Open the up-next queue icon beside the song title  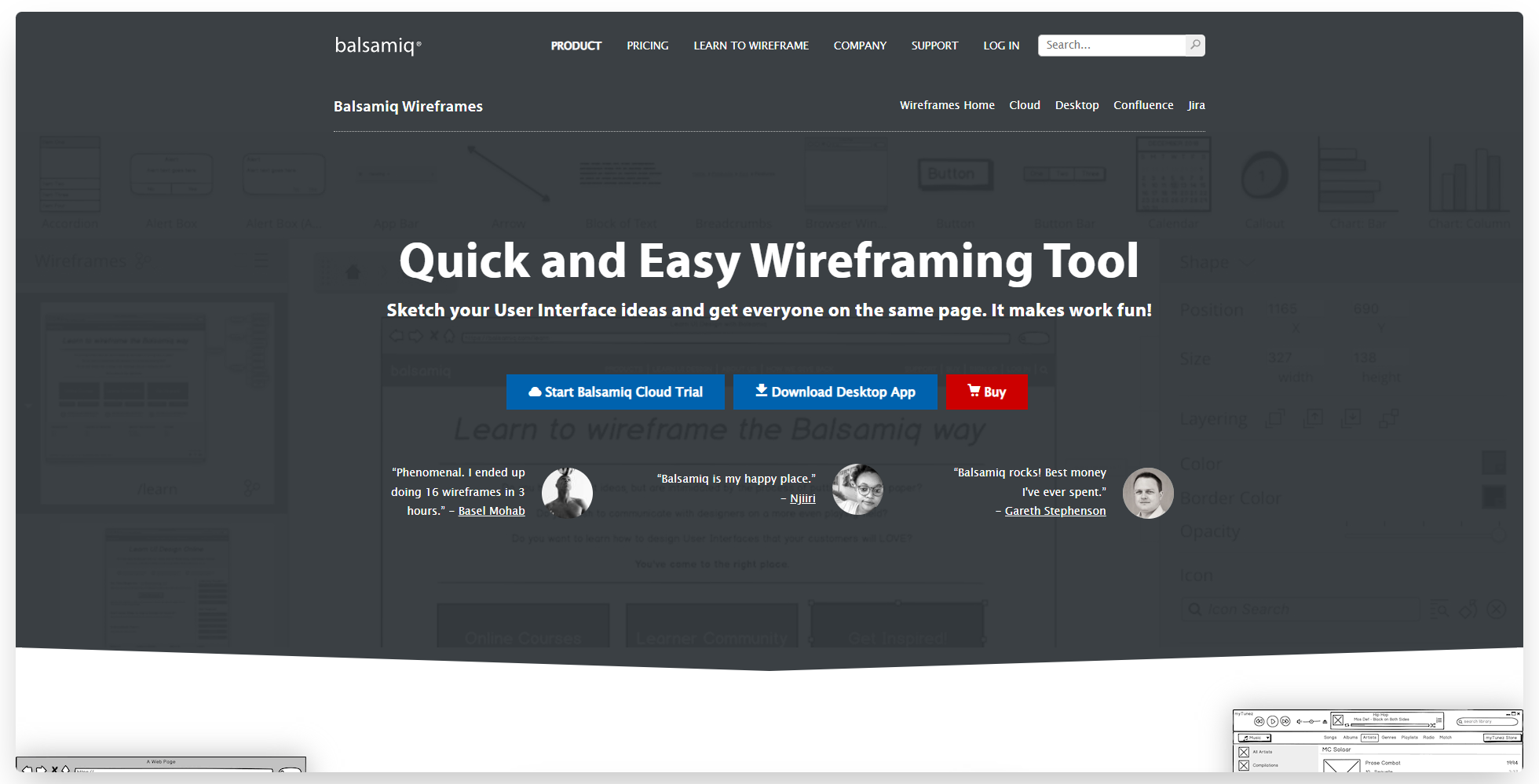(1439, 720)
